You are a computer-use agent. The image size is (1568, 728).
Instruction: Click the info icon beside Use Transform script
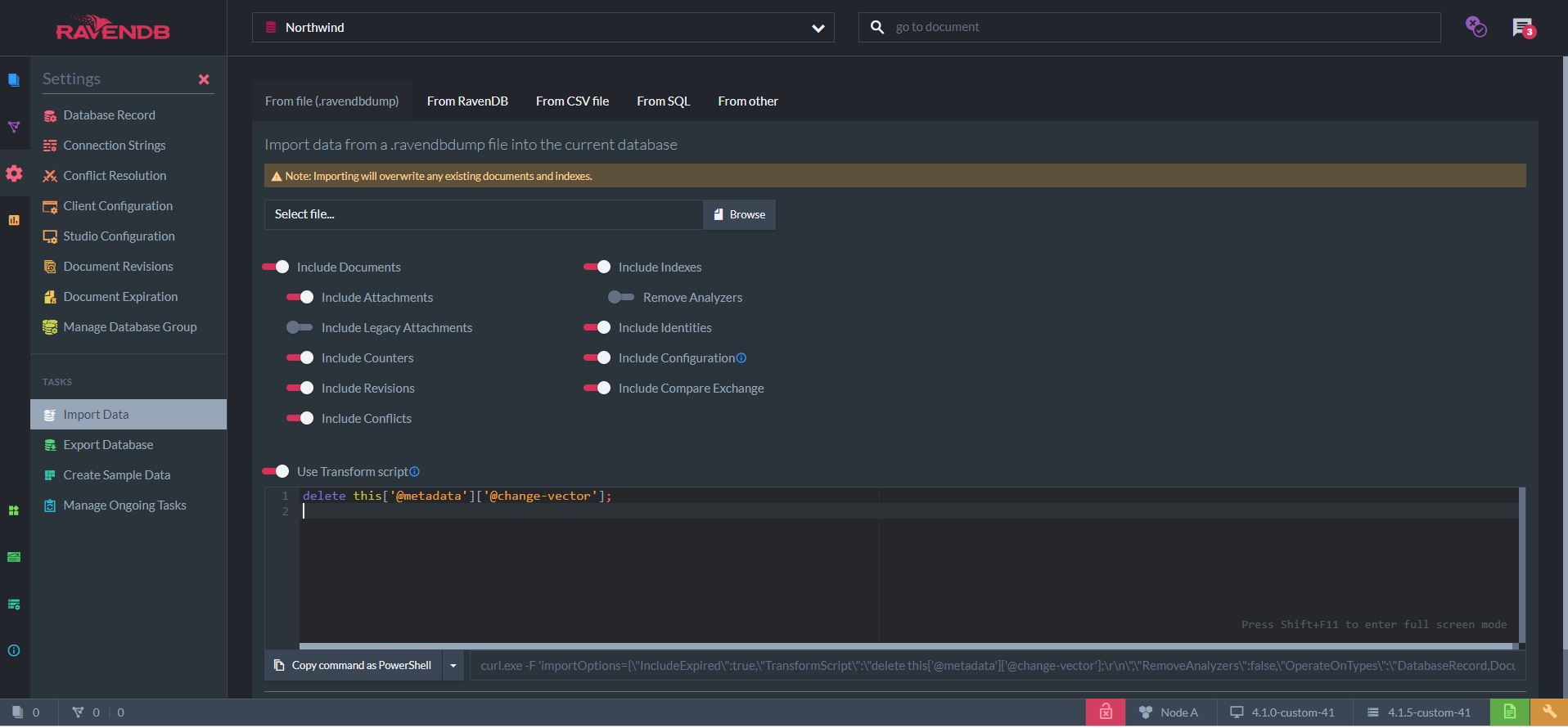415,471
